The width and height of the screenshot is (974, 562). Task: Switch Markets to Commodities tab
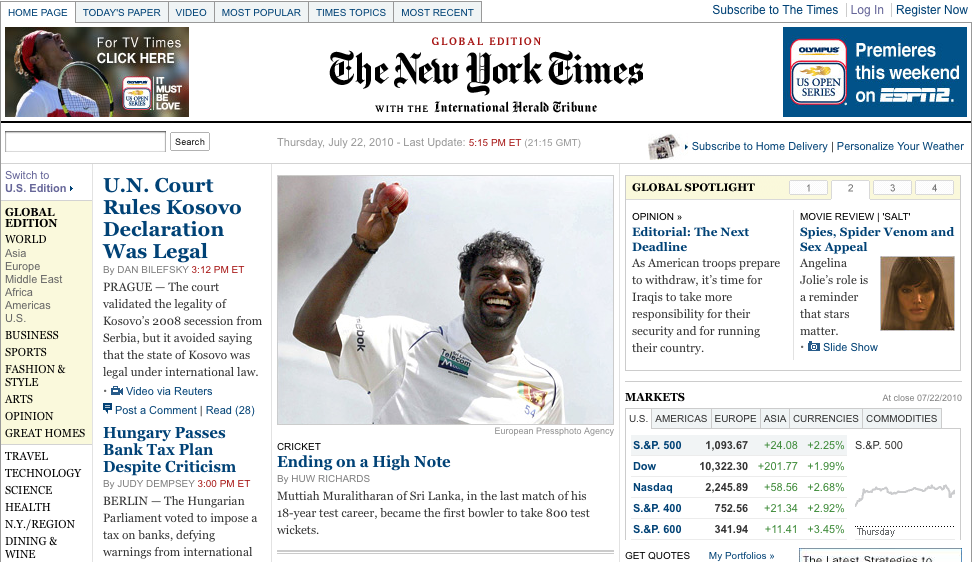pyautogui.click(x=901, y=419)
